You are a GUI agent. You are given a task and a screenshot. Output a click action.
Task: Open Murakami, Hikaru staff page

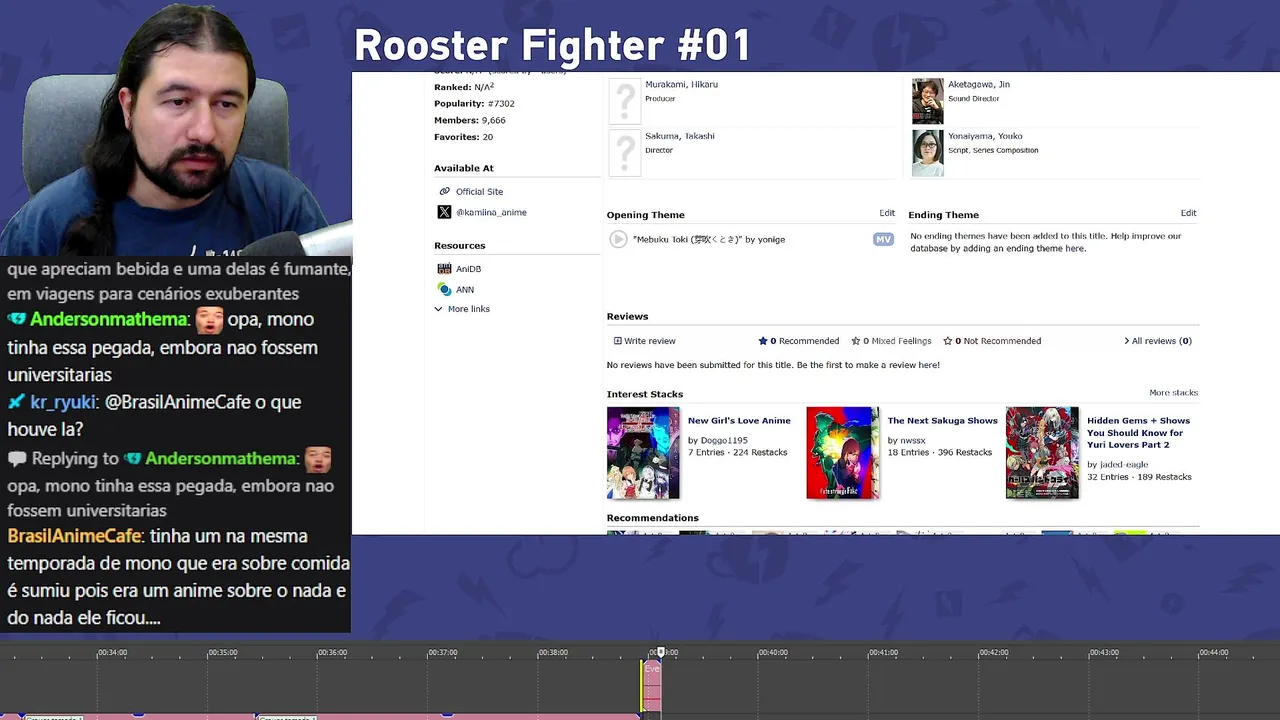pos(681,85)
